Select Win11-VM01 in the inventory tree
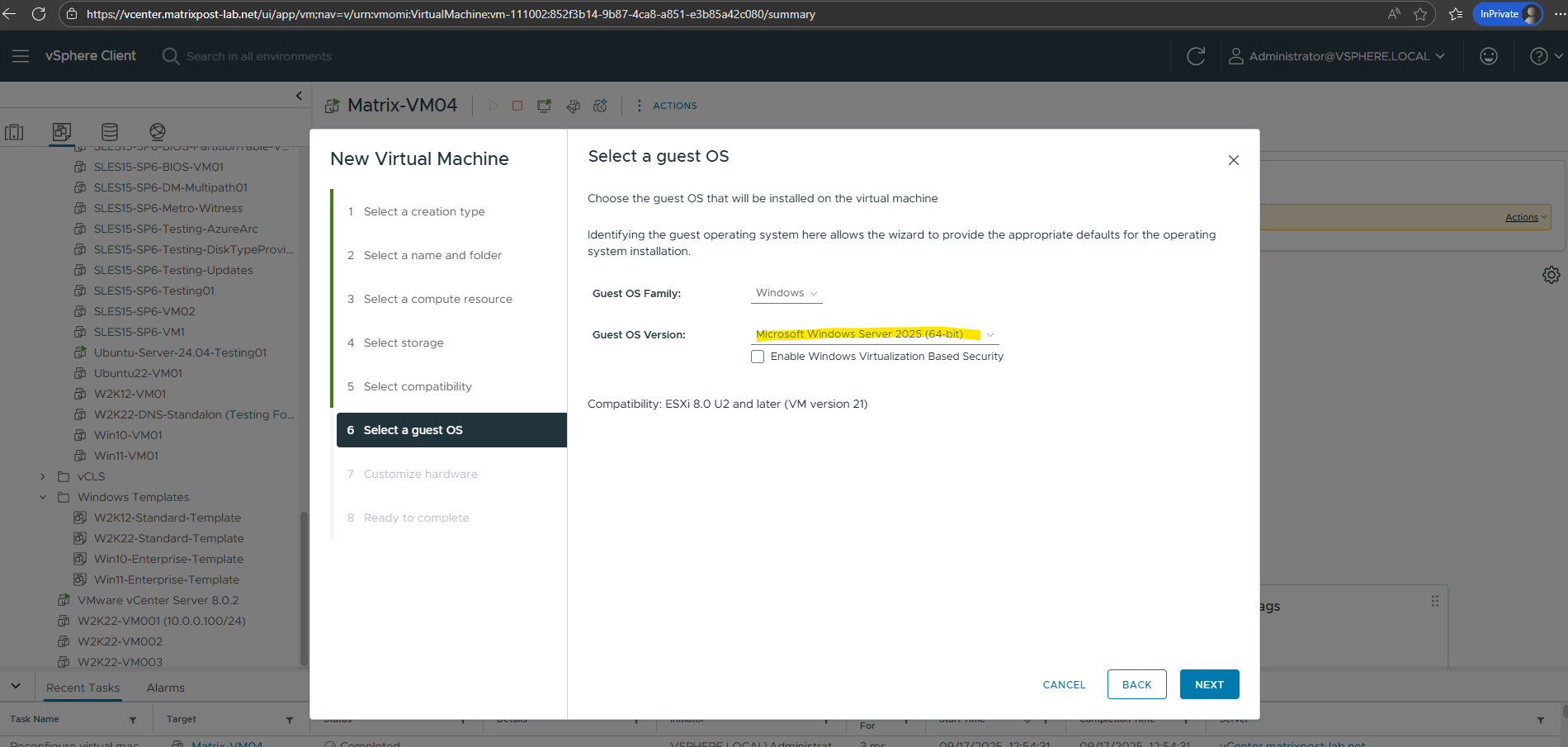1568x747 pixels. (126, 456)
